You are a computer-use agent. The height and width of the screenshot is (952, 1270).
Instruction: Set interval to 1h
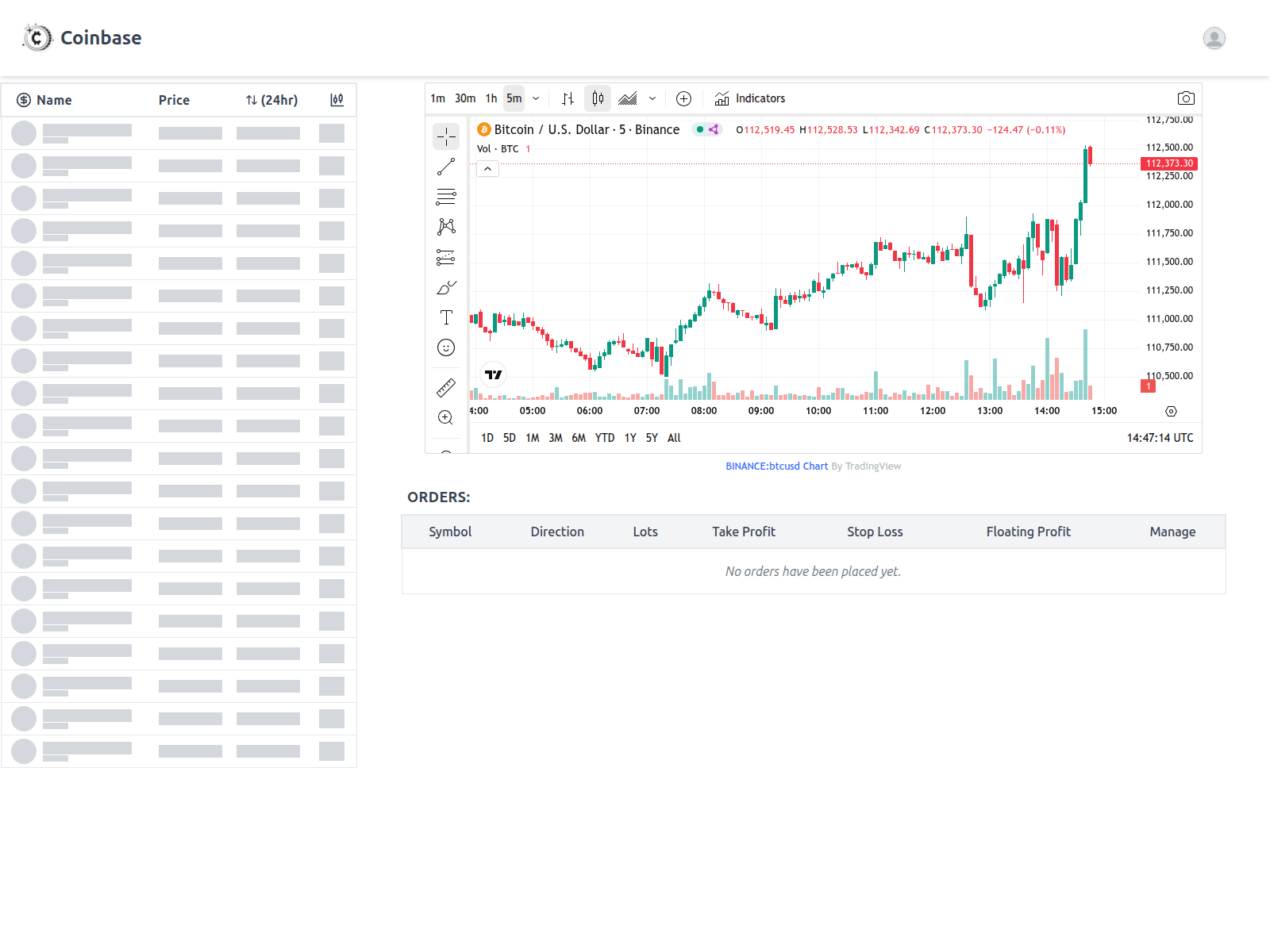(x=491, y=98)
